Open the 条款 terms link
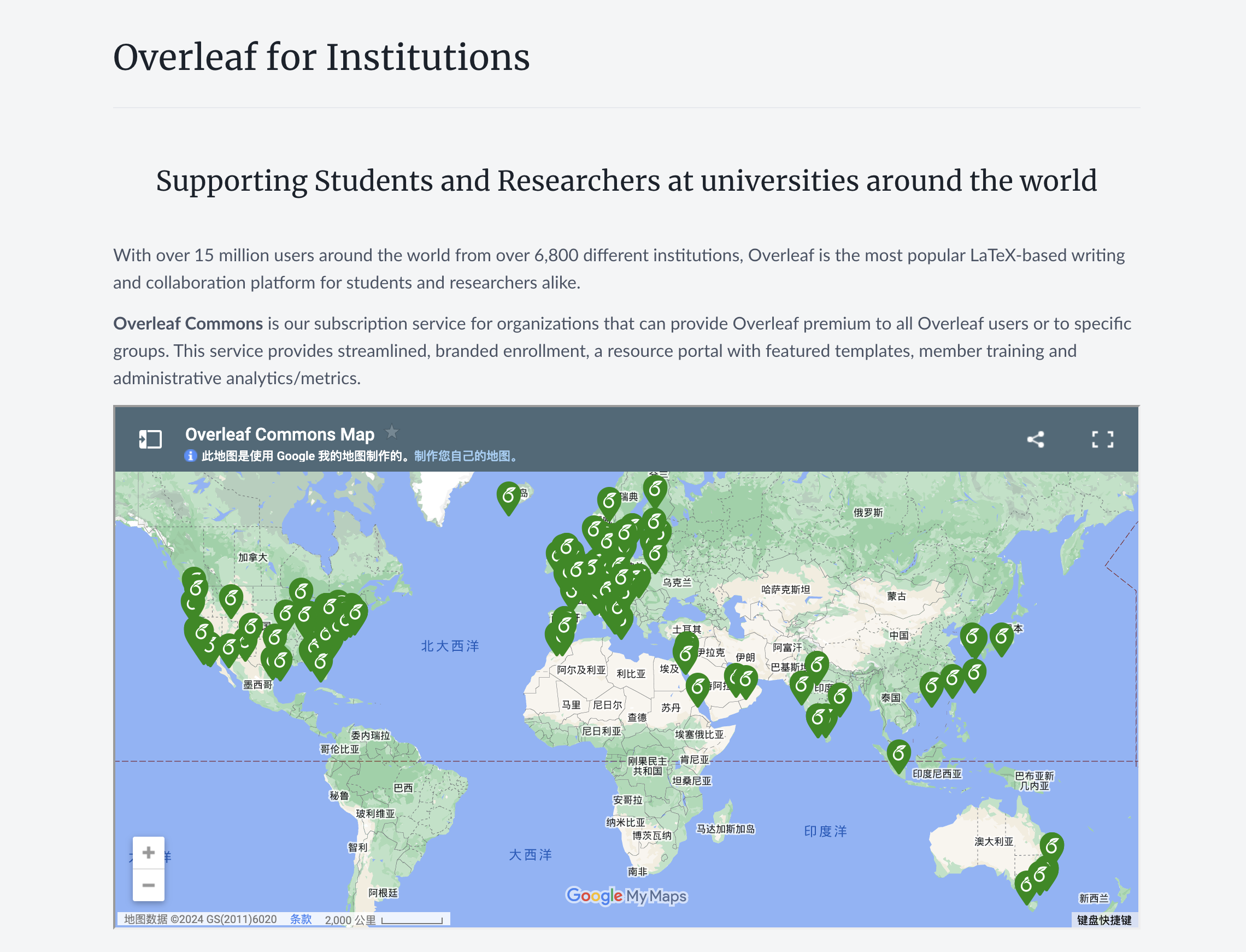 tap(301, 919)
